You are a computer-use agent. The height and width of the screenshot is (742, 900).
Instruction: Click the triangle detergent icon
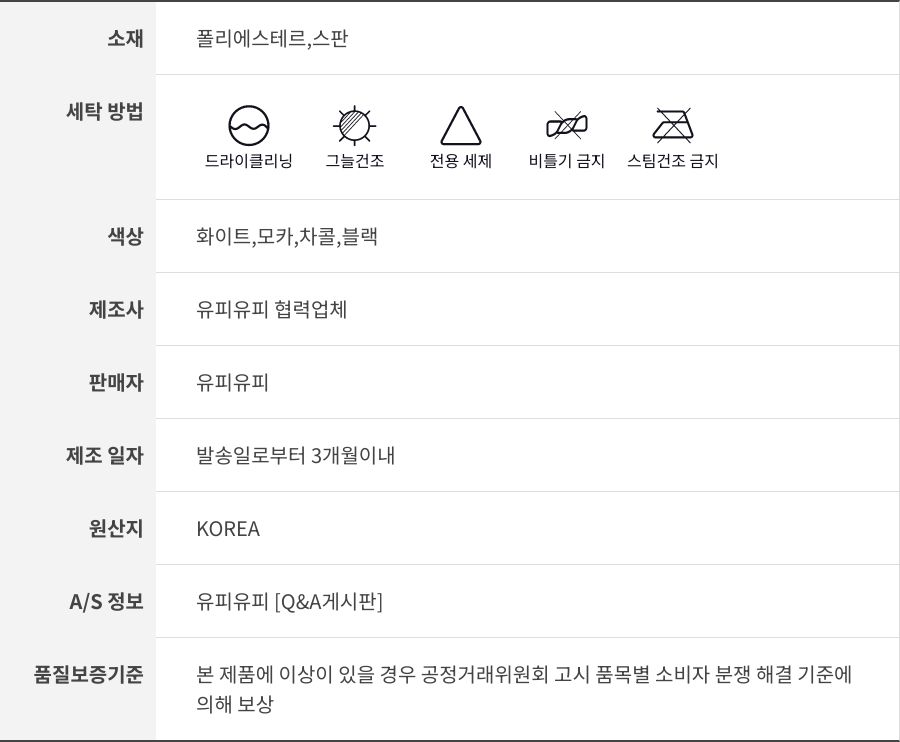click(x=460, y=126)
